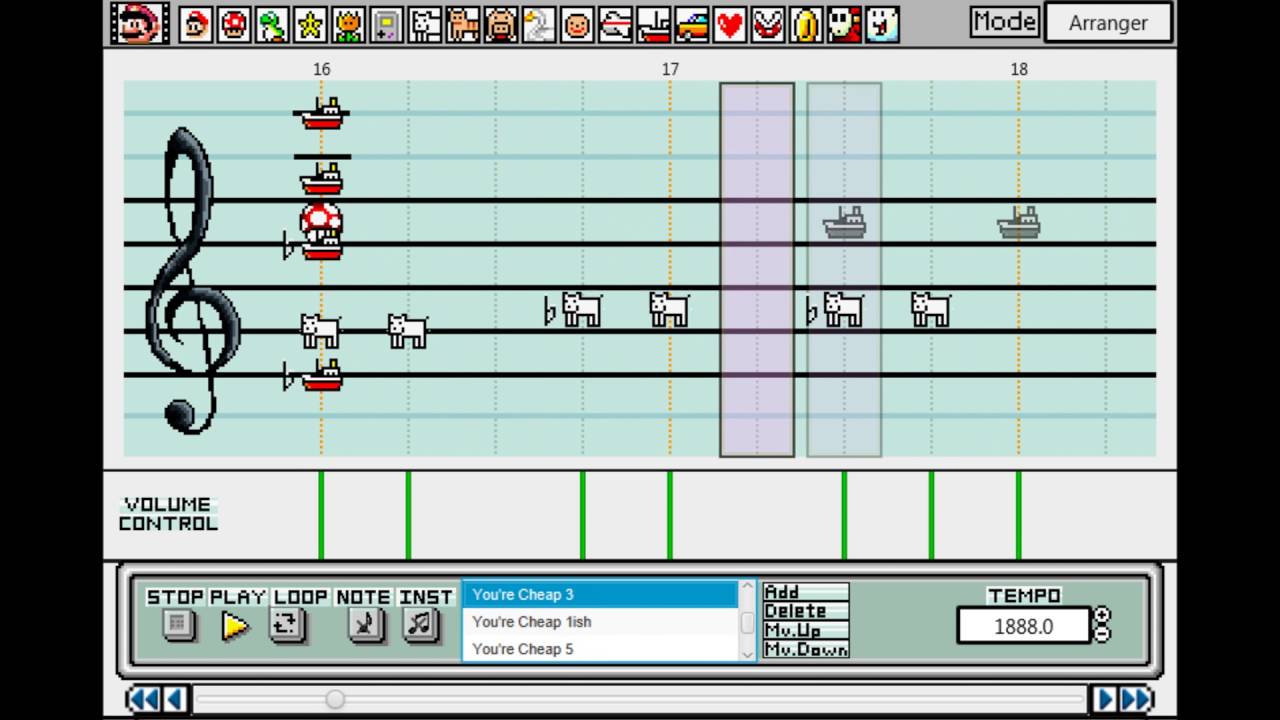Select the Car instrument icon
Image resolution: width=1280 pixels, height=720 pixels.
[691, 24]
